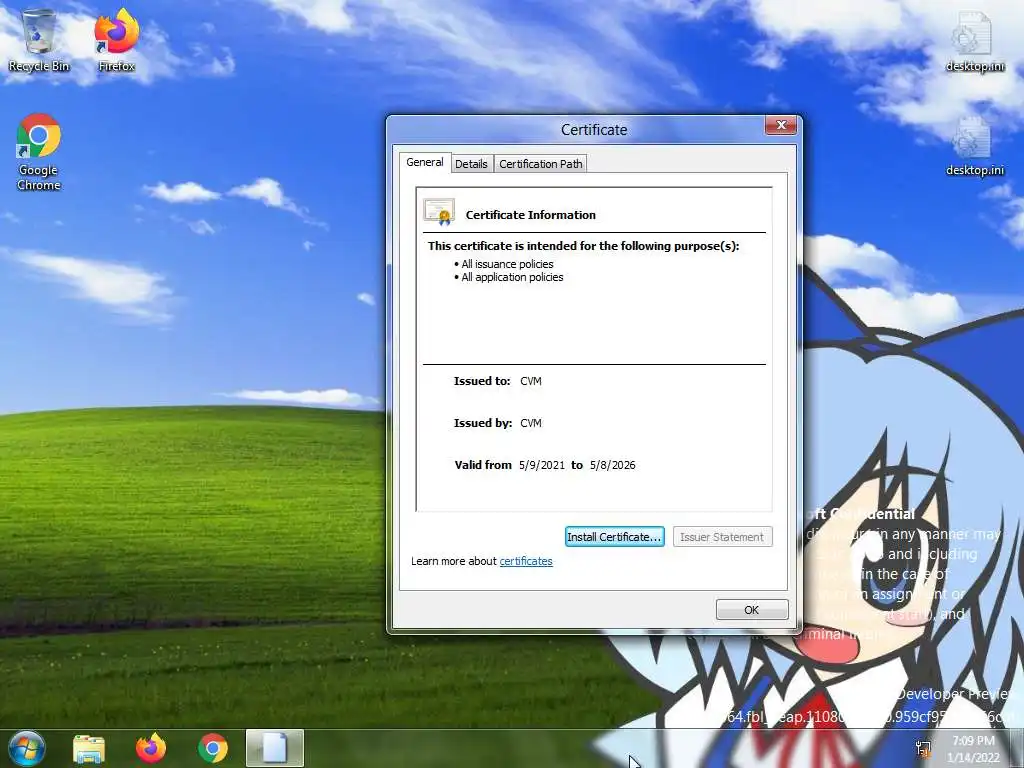This screenshot has height=768, width=1024.
Task: Click the certificate ribbon icon in the dialog
Action: pyautogui.click(x=439, y=212)
